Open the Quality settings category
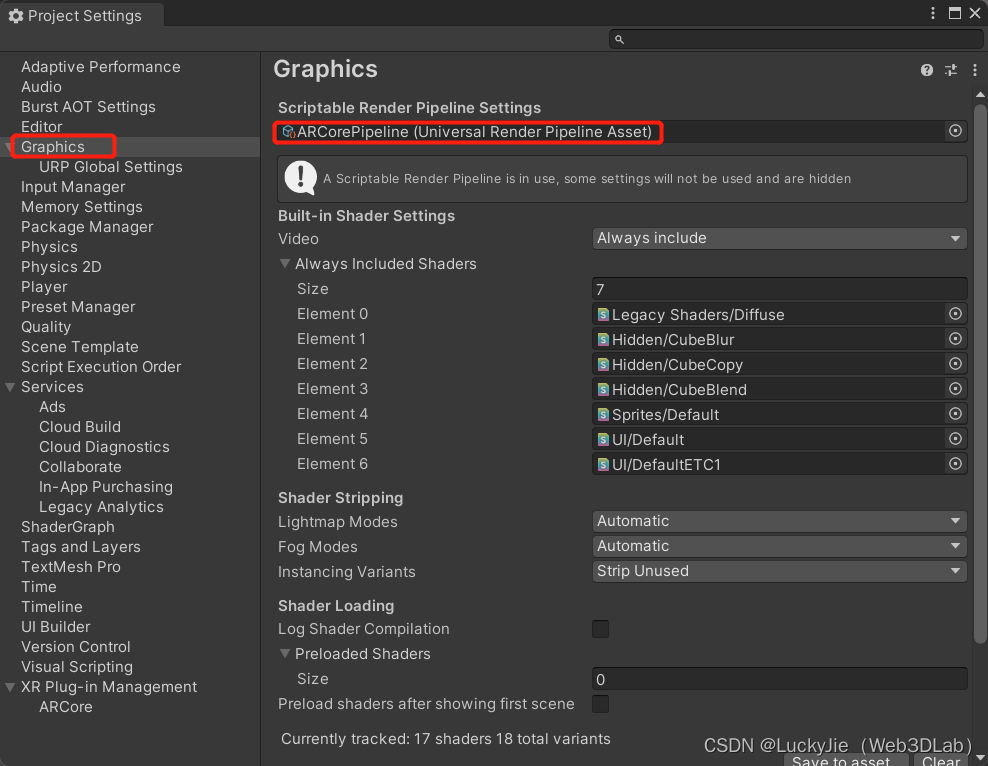The image size is (988, 766). [46, 327]
